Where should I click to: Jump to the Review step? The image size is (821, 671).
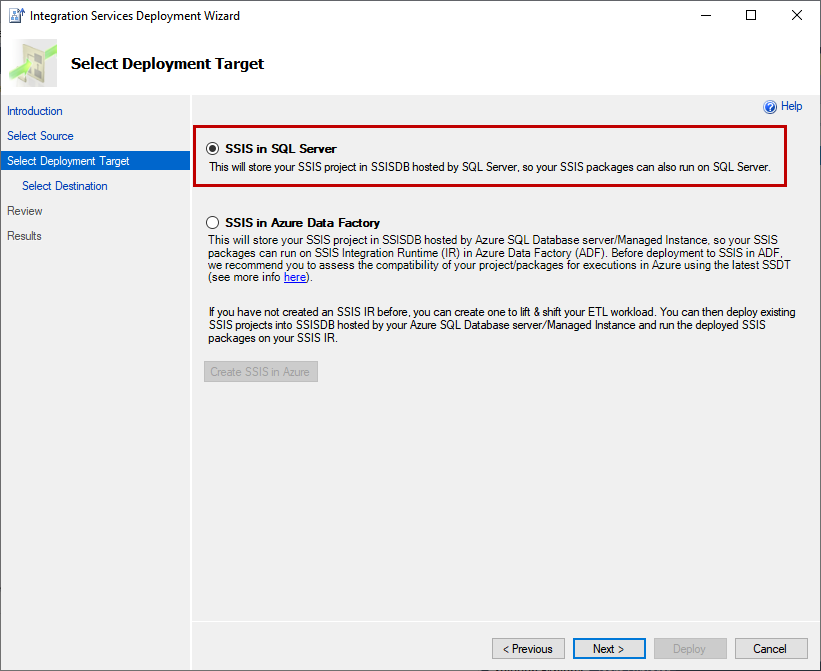pyautogui.click(x=25, y=211)
